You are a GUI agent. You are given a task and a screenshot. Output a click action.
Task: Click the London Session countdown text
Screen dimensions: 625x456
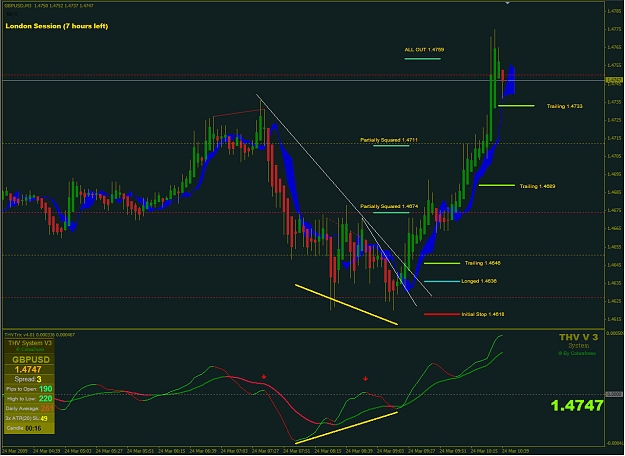pyautogui.click(x=57, y=26)
